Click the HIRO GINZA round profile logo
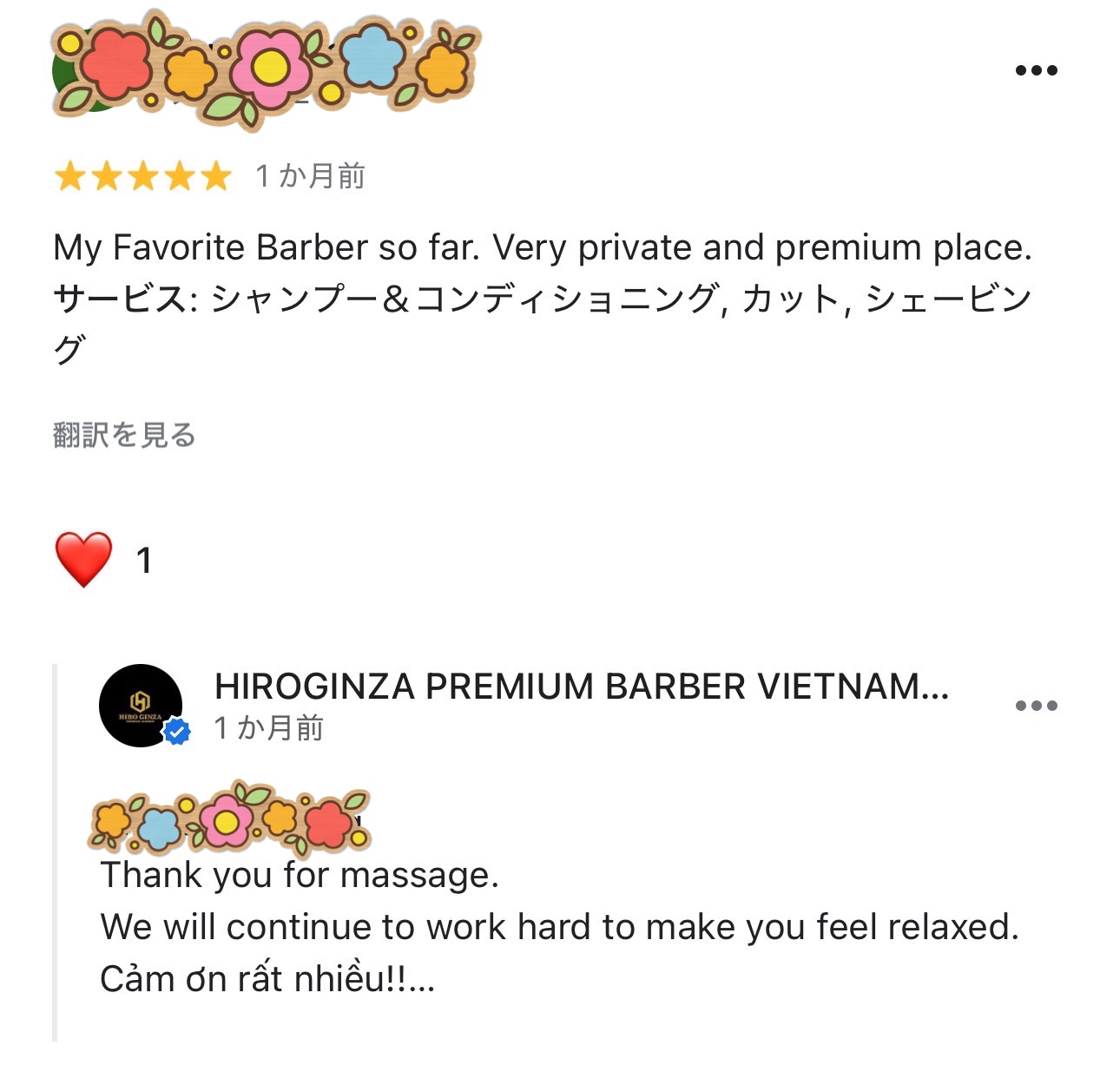 (141, 706)
